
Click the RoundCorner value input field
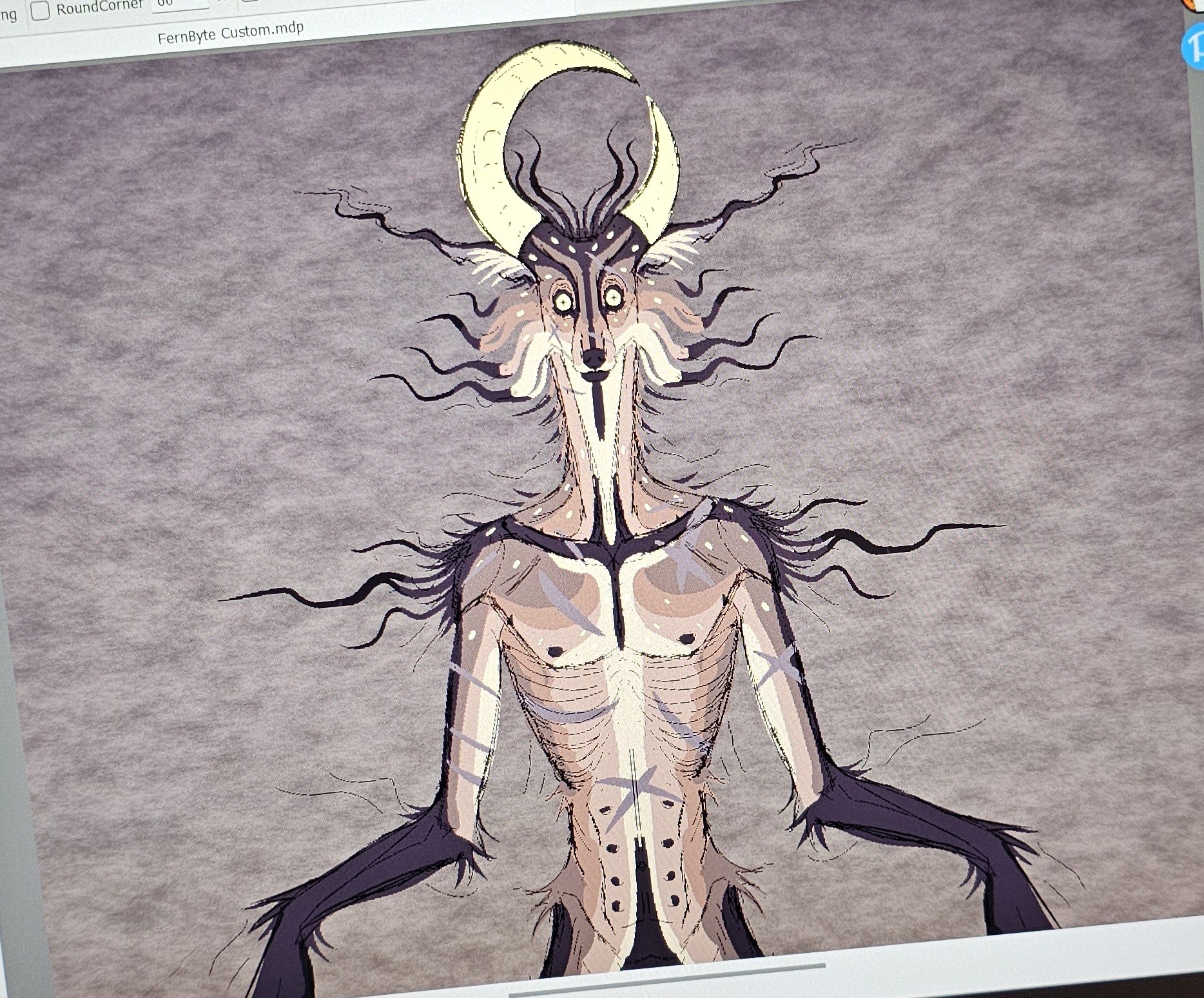coord(180,4)
